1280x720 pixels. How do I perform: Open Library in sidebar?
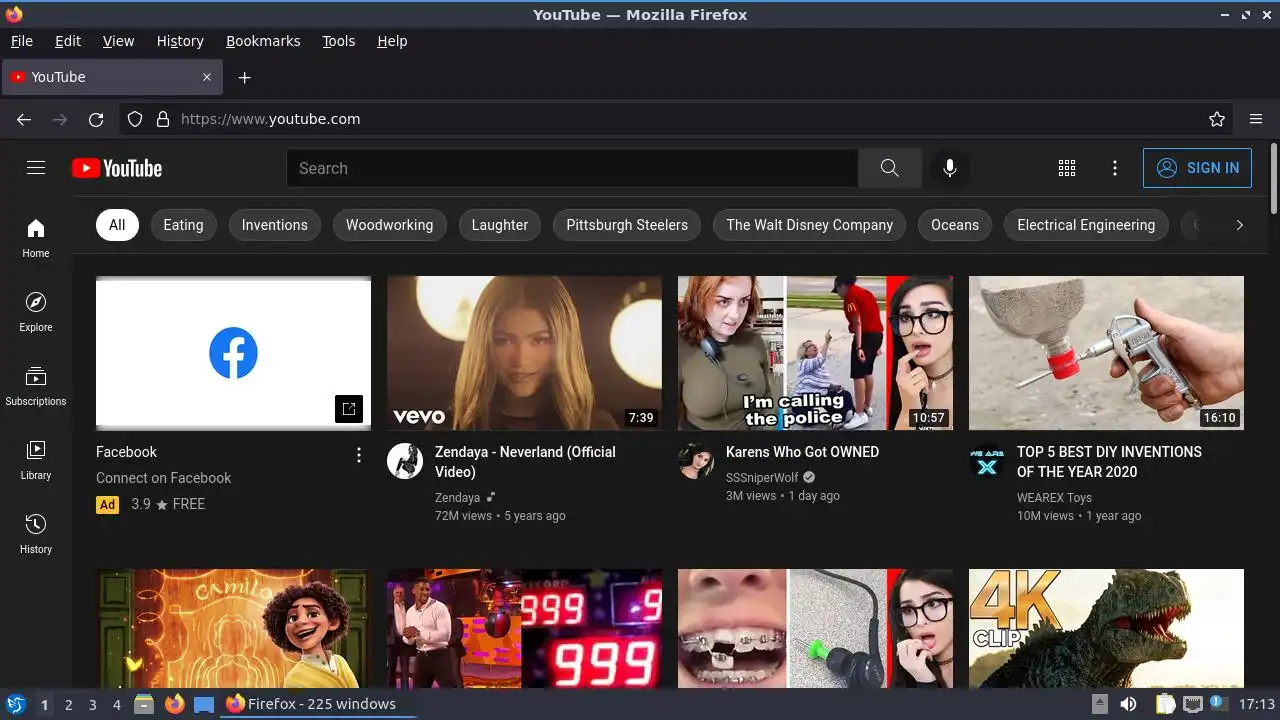36,460
